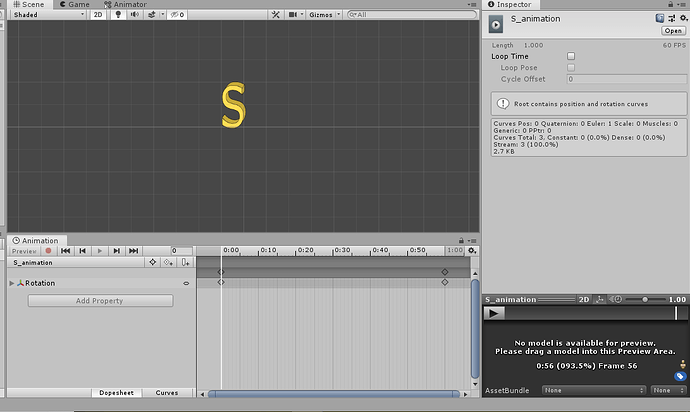Expand the Rotation property

pos(12,283)
